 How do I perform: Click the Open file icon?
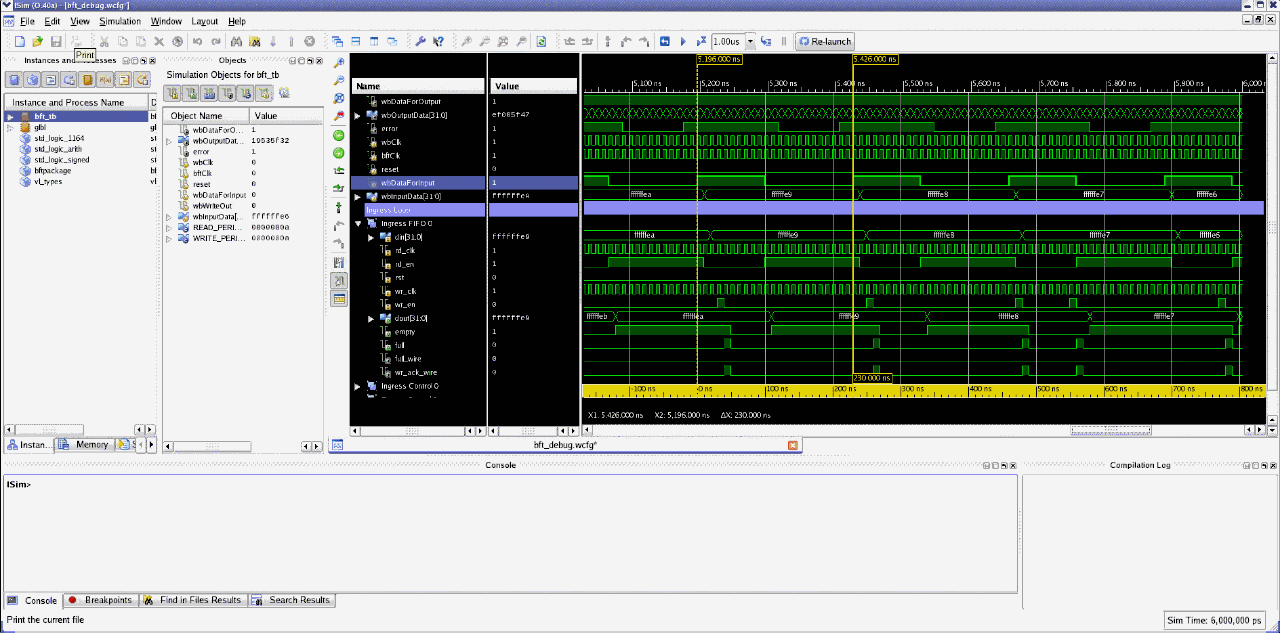pyautogui.click(x=38, y=41)
